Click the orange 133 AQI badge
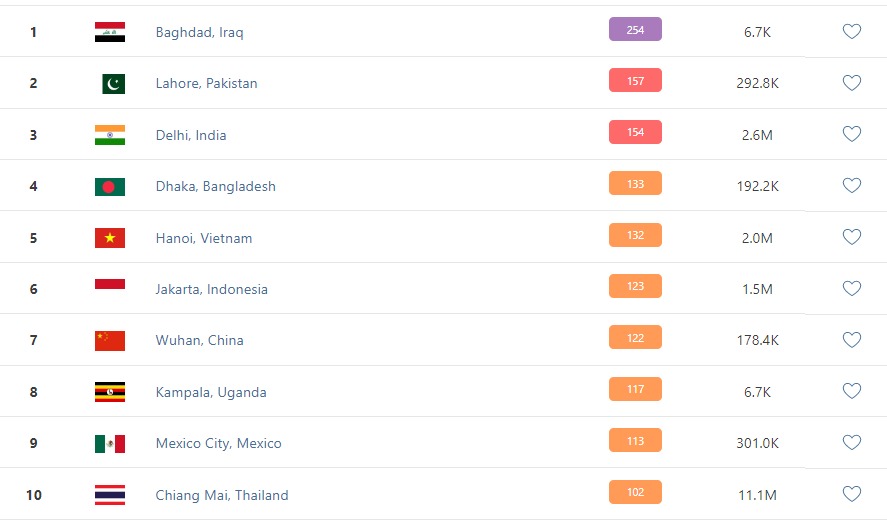 pos(635,183)
